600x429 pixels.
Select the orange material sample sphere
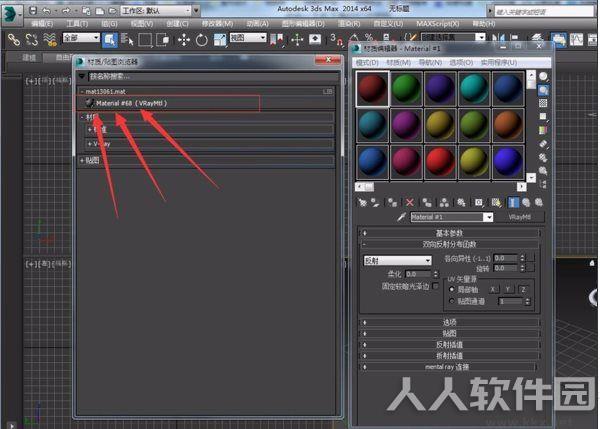point(508,125)
